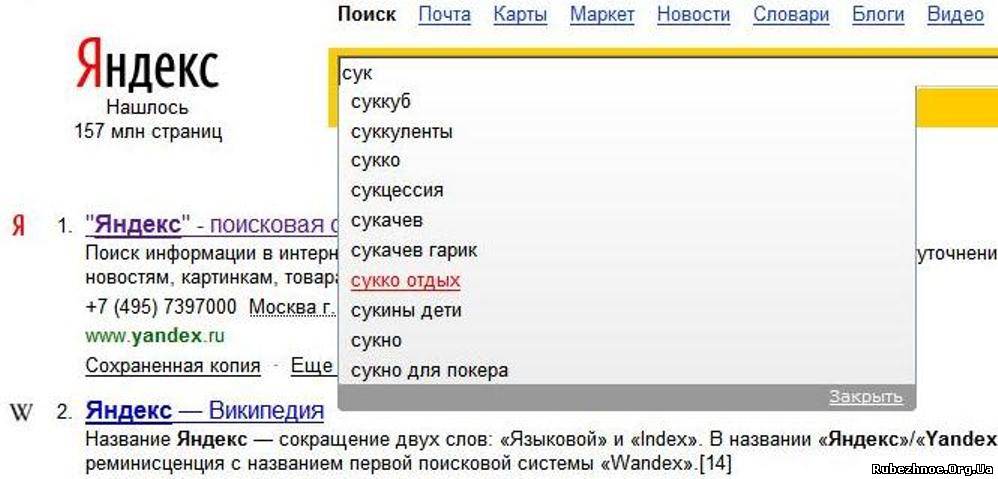Click the 'Нашлось' label under the logo
Screen dimensions: 998x479
(x=148, y=107)
